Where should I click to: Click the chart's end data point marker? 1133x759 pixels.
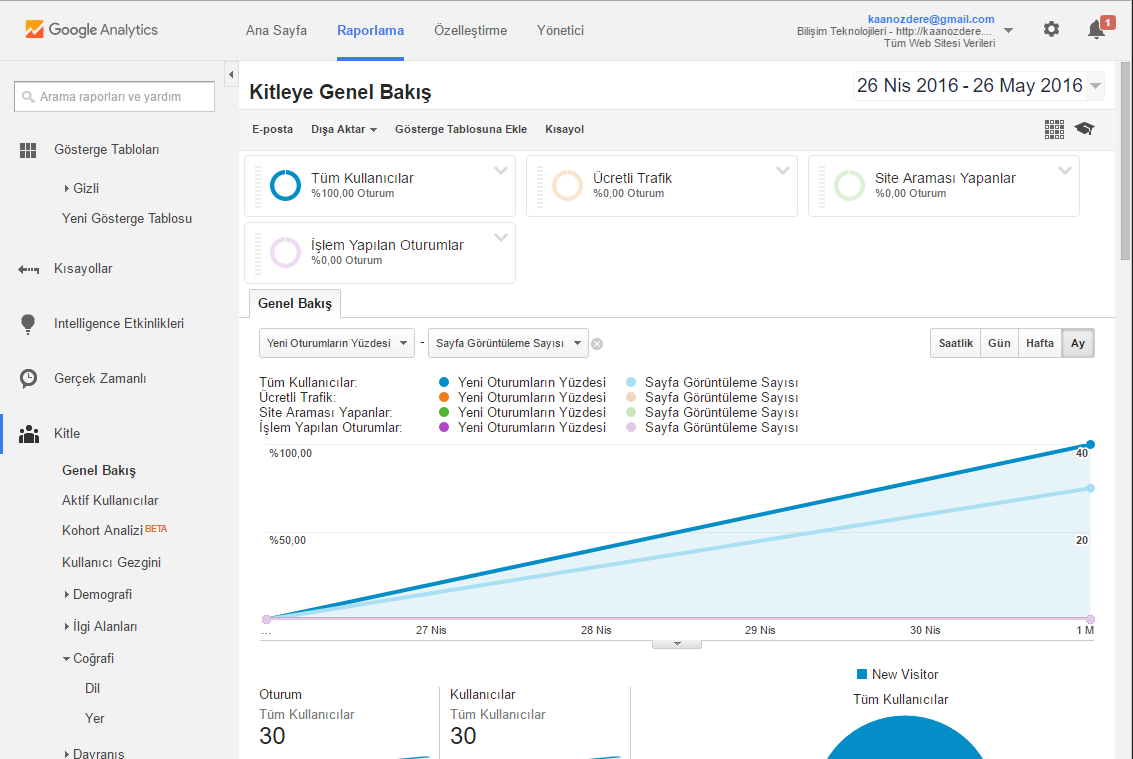point(1090,445)
